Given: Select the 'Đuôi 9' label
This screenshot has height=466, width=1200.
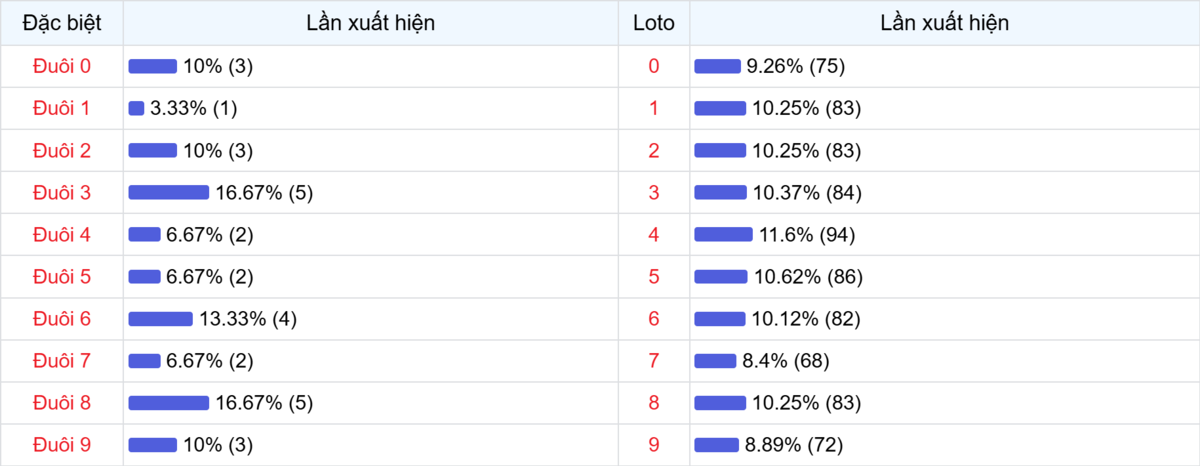Looking at the screenshot, I should coord(62,445).
